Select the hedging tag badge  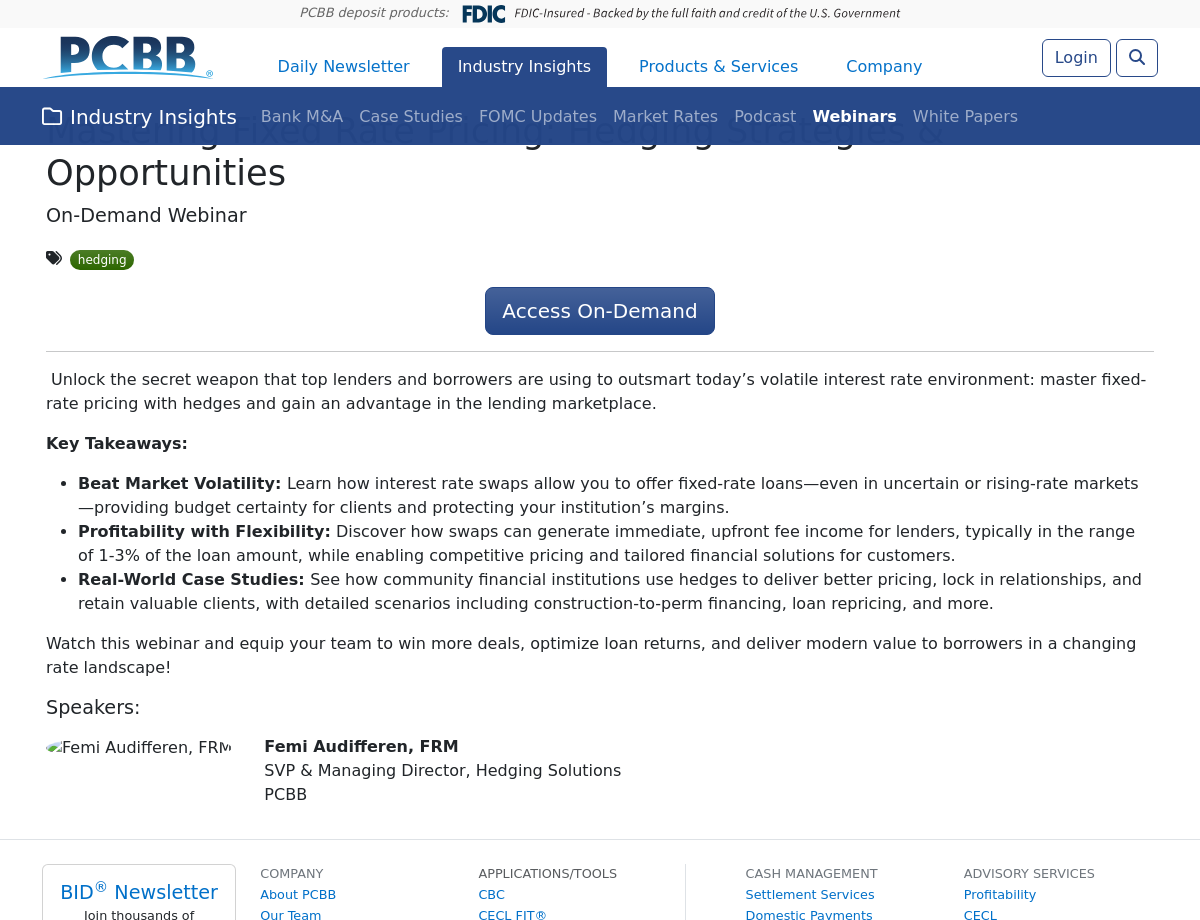point(102,260)
